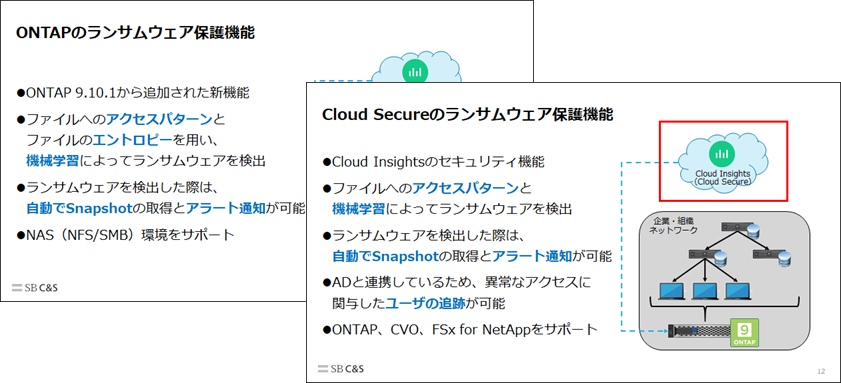
Task: Click SB C&S logo on back slide
Action: tap(35, 287)
